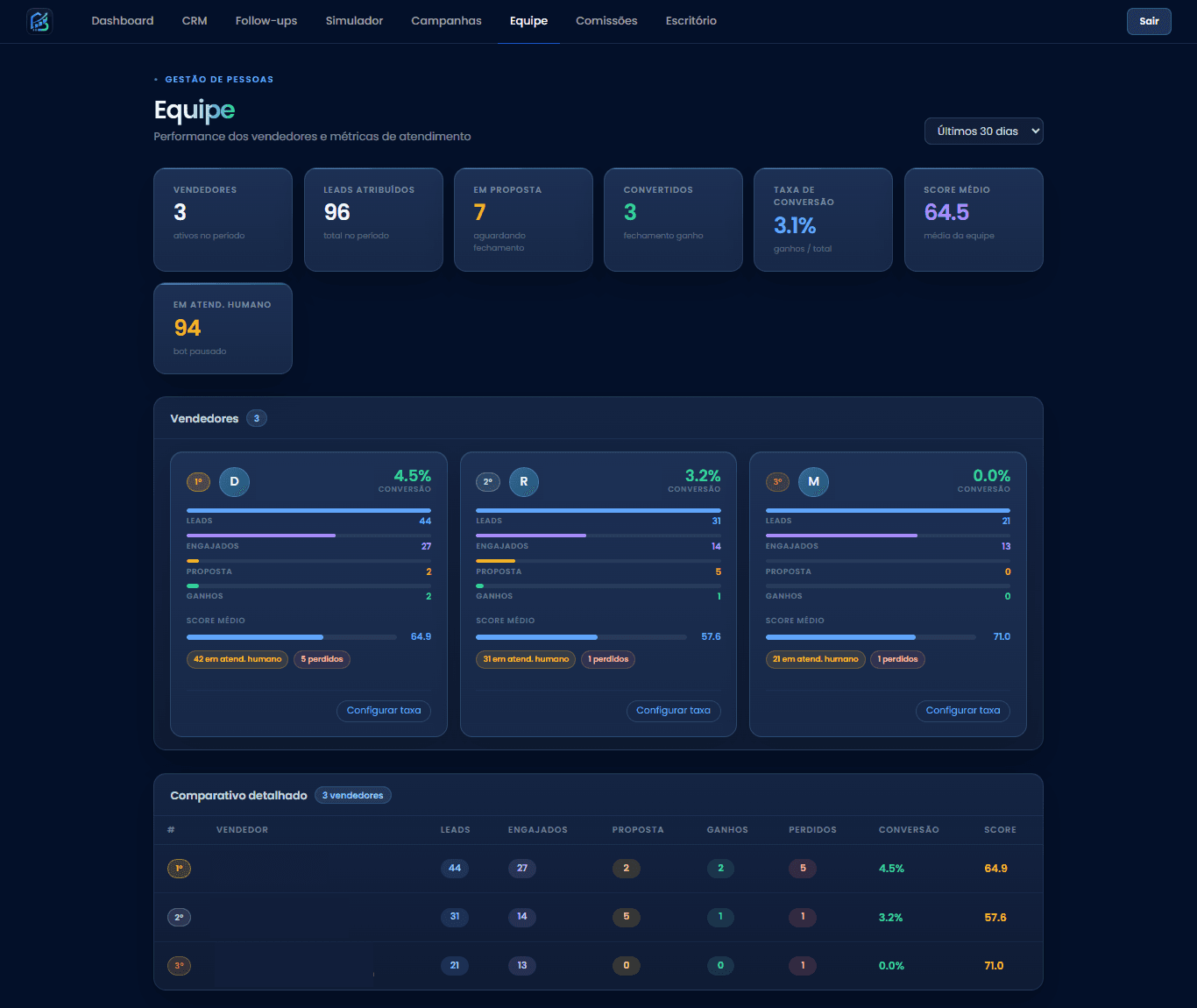
Task: Click the 5 perdidos tag
Action: [322, 659]
